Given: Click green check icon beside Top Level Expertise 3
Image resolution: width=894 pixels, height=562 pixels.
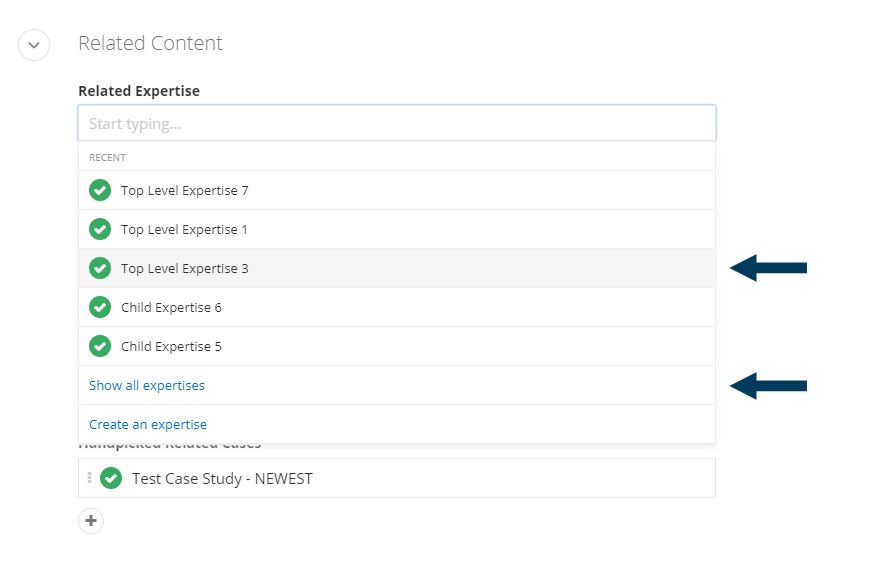Looking at the screenshot, I should click(x=100, y=268).
